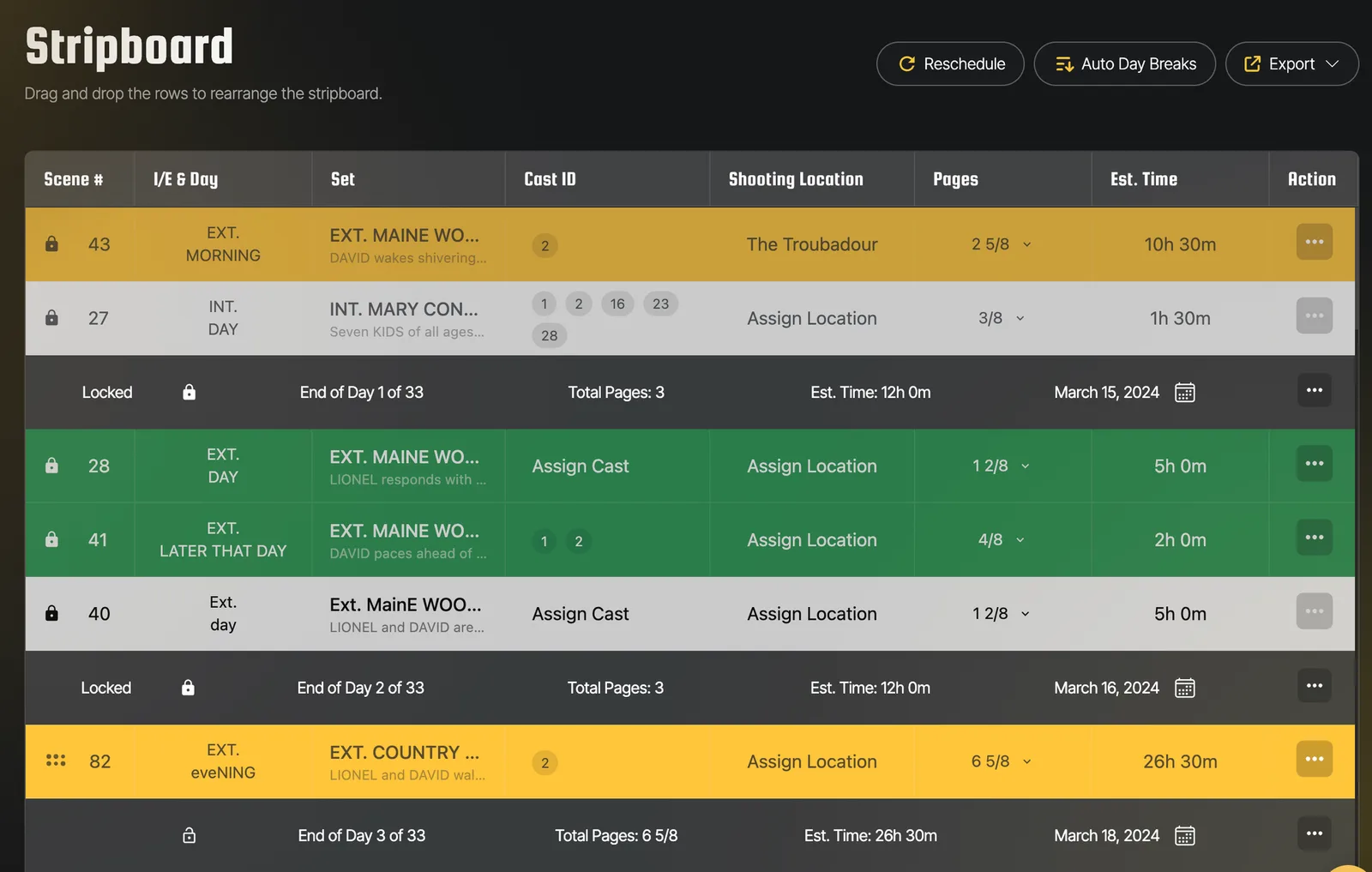The height and width of the screenshot is (872, 1372).
Task: Open three-dot menu for scene 41
Action: (1314, 538)
